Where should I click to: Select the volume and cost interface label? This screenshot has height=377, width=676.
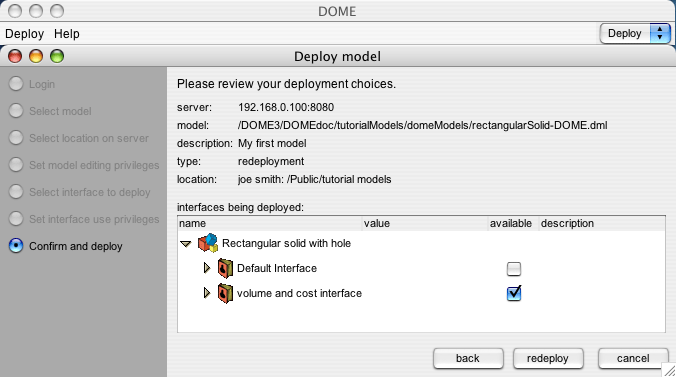pyautogui.click(x=299, y=293)
